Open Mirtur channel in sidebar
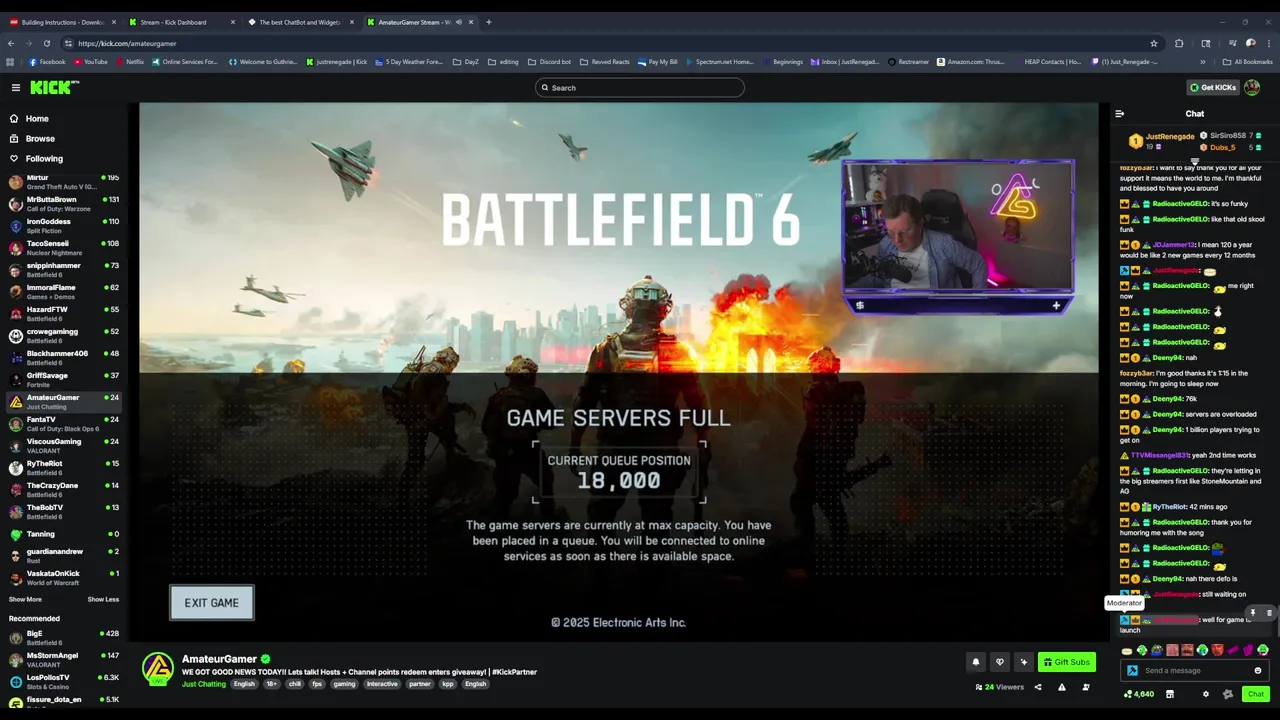The image size is (1280, 720). (64, 182)
